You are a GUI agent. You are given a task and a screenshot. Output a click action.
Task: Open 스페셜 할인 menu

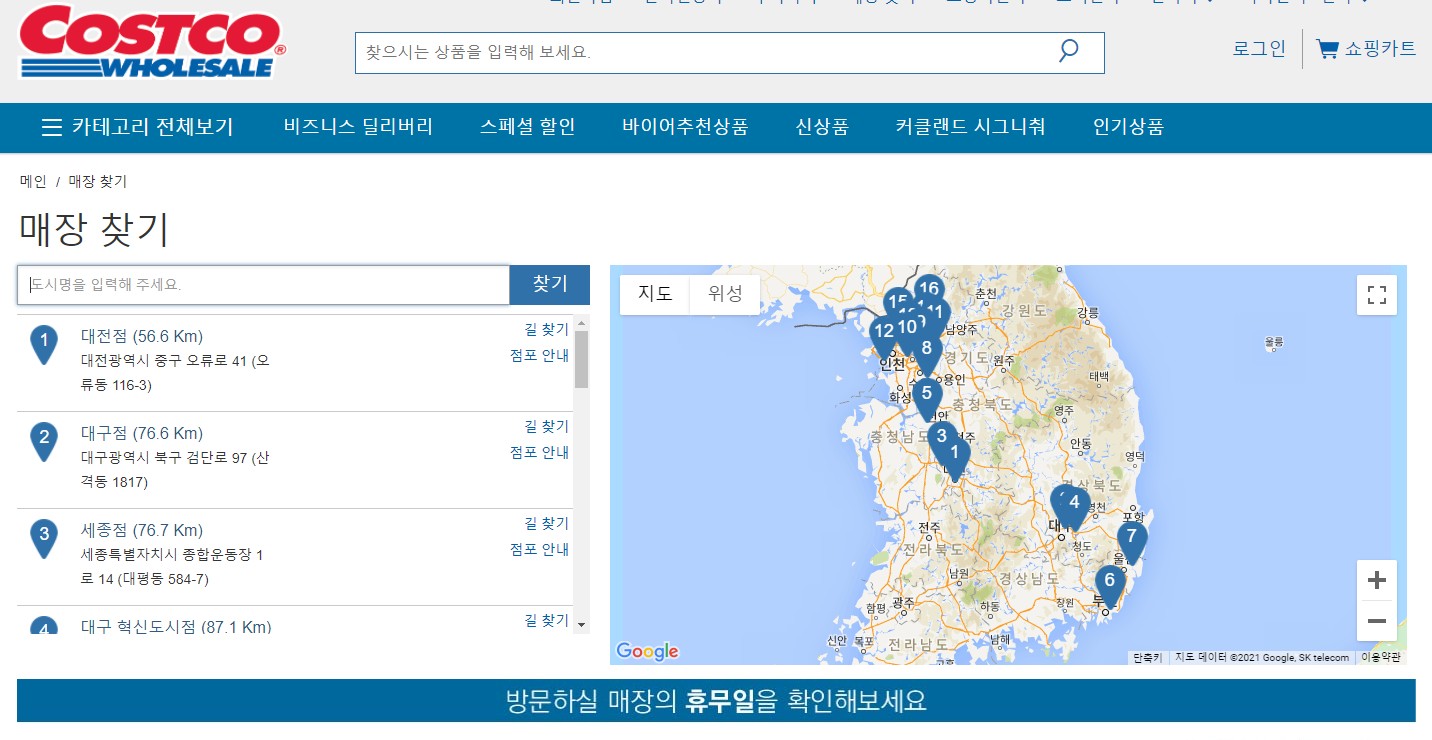(x=527, y=127)
